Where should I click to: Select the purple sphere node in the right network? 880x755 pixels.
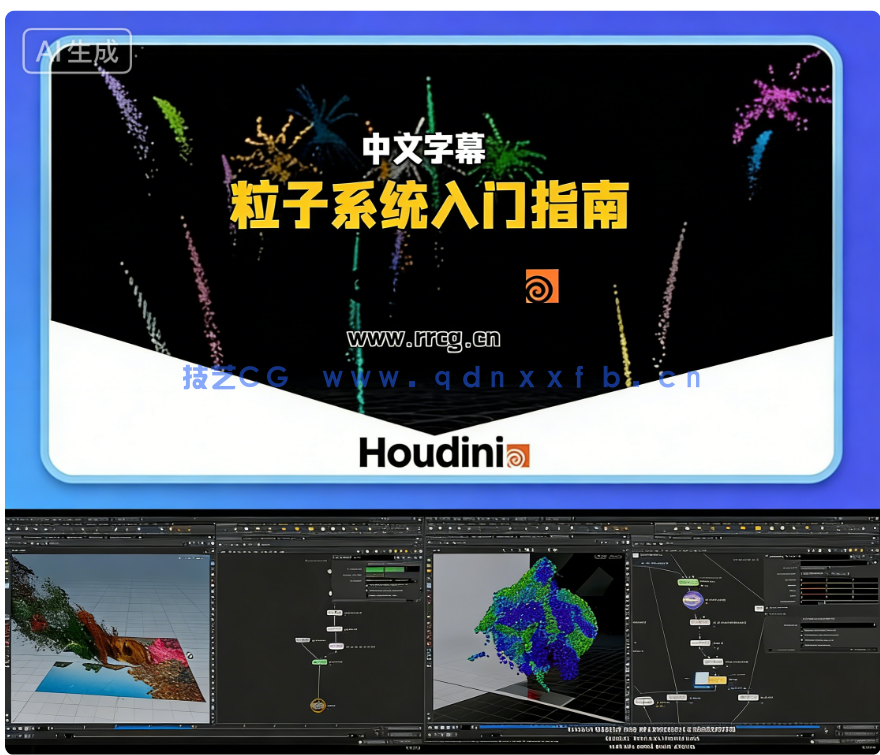[691, 599]
